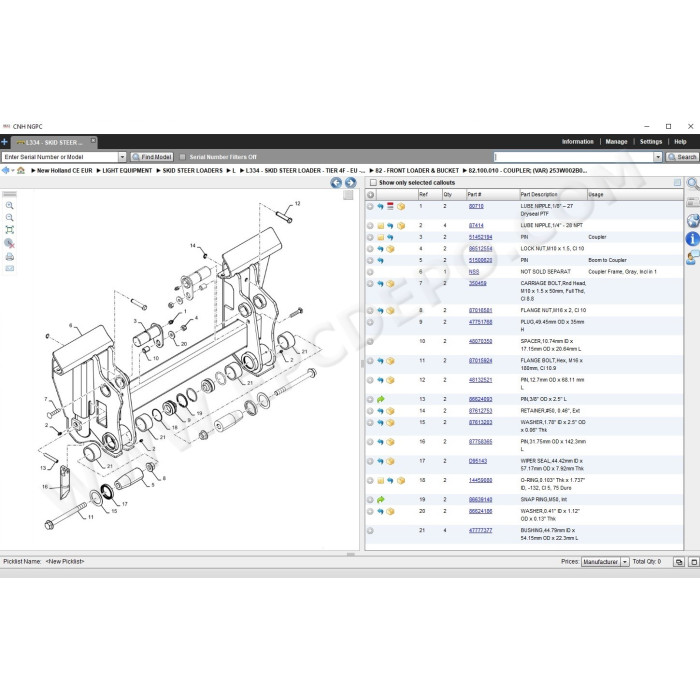The height and width of the screenshot is (700, 700).
Task: Print the parts diagram
Action: [x=9, y=257]
